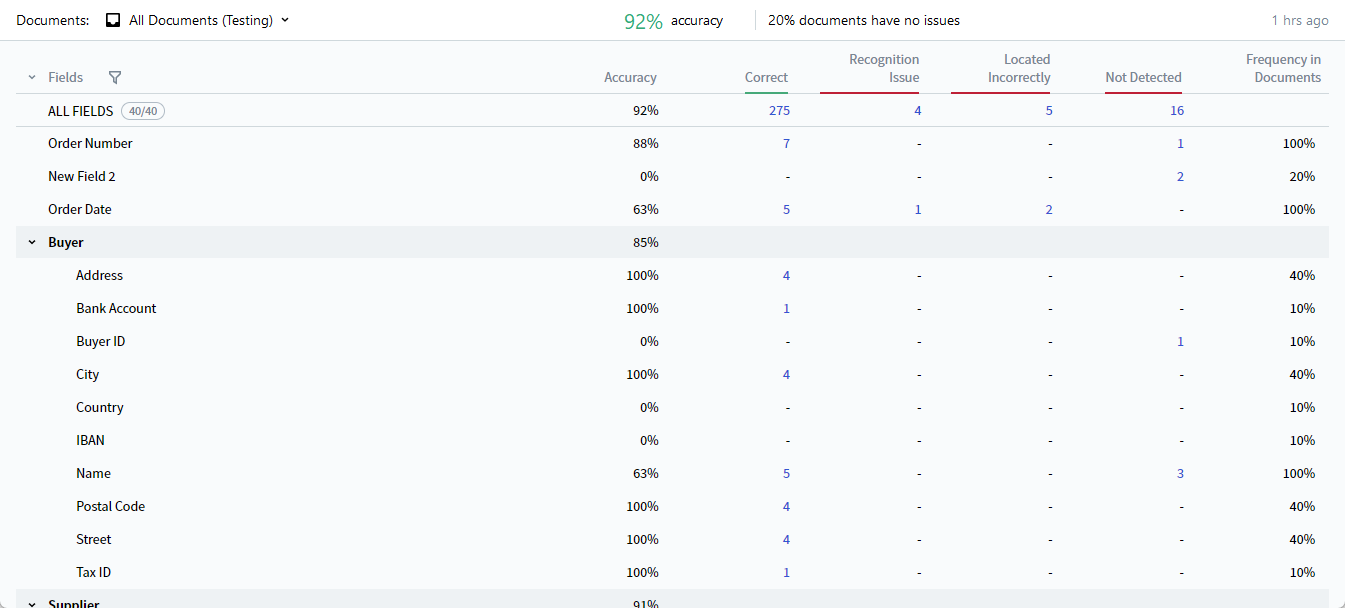View the 16 not detected fields
Image resolution: width=1345 pixels, height=608 pixels.
(x=1177, y=110)
